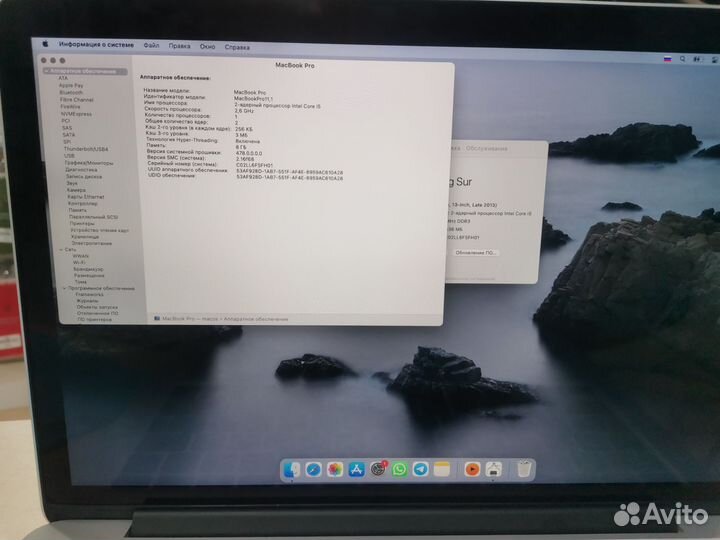Viewport: 720px width, 540px height.
Task: Select ATA in the sidebar
Action: pyautogui.click(x=63, y=78)
